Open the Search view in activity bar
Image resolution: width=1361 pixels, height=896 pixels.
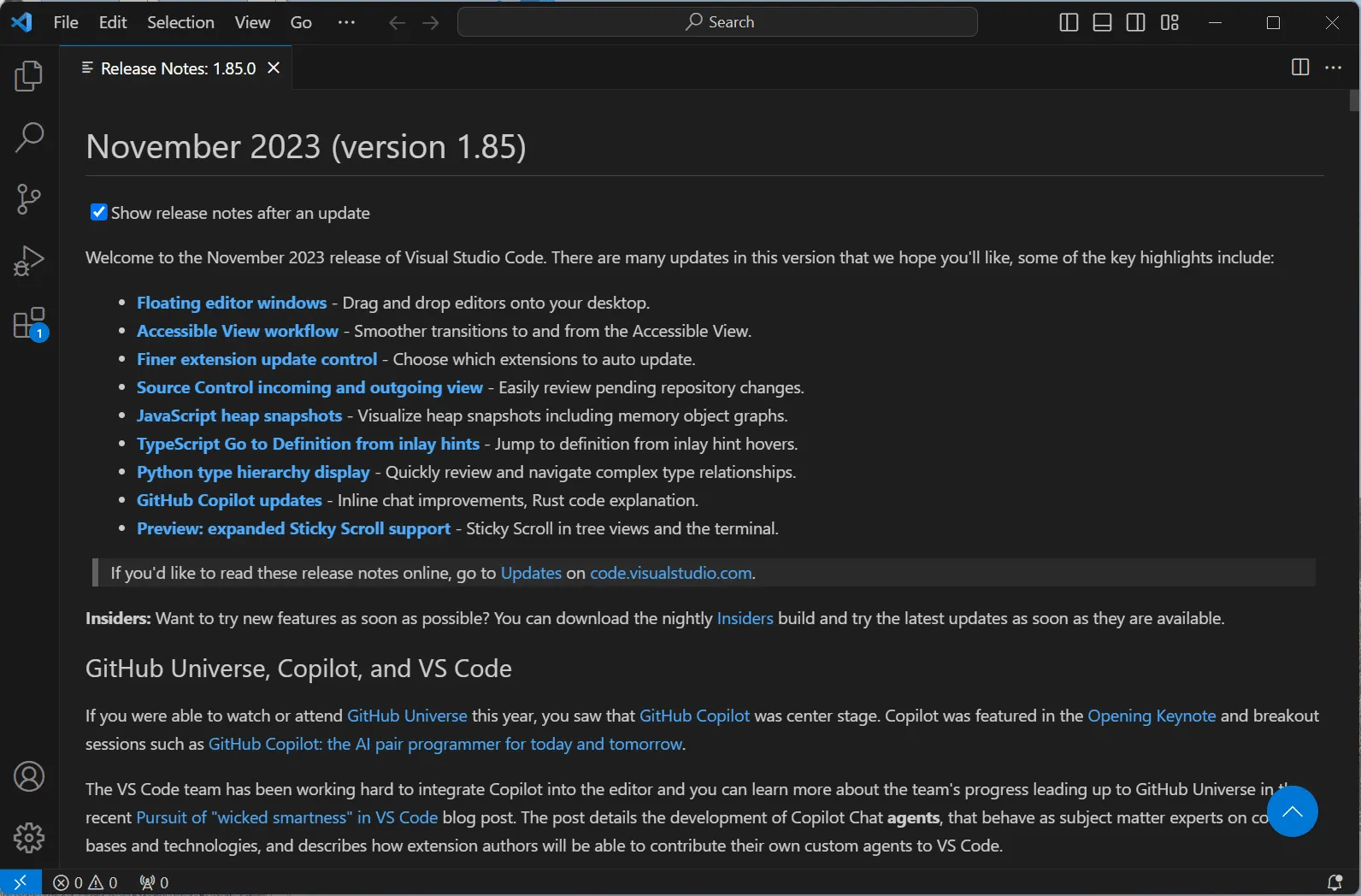[x=29, y=137]
